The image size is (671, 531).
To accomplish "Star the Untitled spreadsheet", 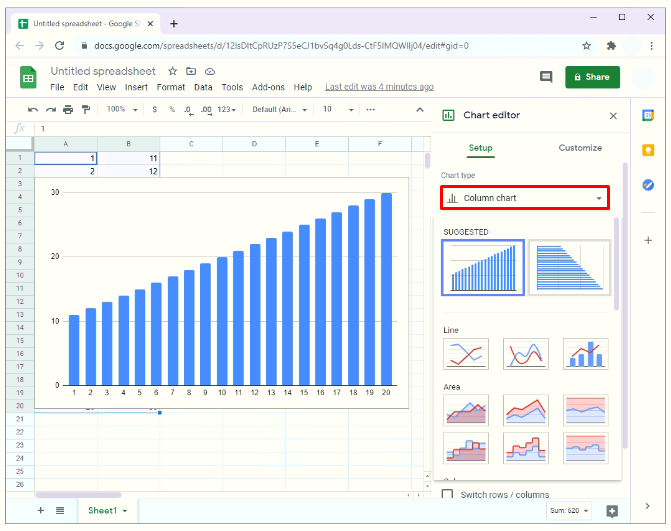I will 172,71.
